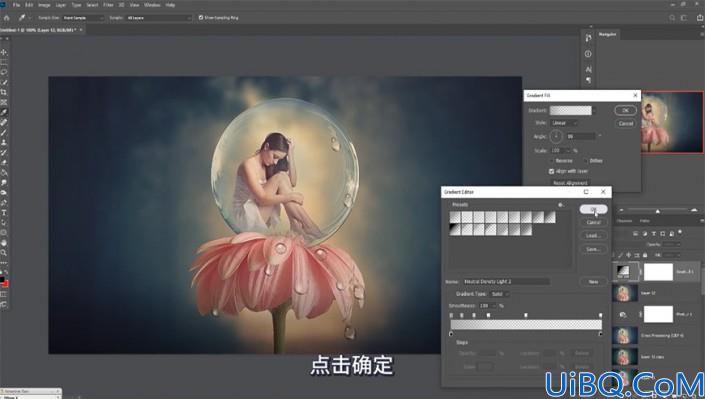Open the Style Linear dropdown
Screen dimensions: 705x399
[564, 123]
